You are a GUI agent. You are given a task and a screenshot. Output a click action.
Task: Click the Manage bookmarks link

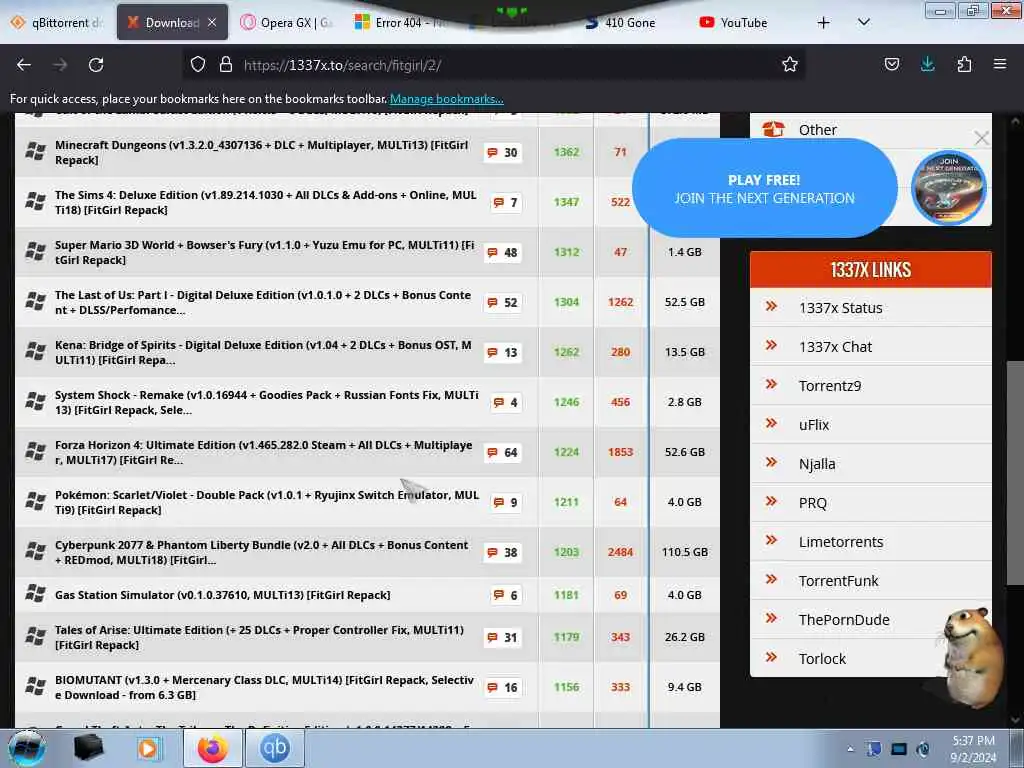(x=447, y=99)
